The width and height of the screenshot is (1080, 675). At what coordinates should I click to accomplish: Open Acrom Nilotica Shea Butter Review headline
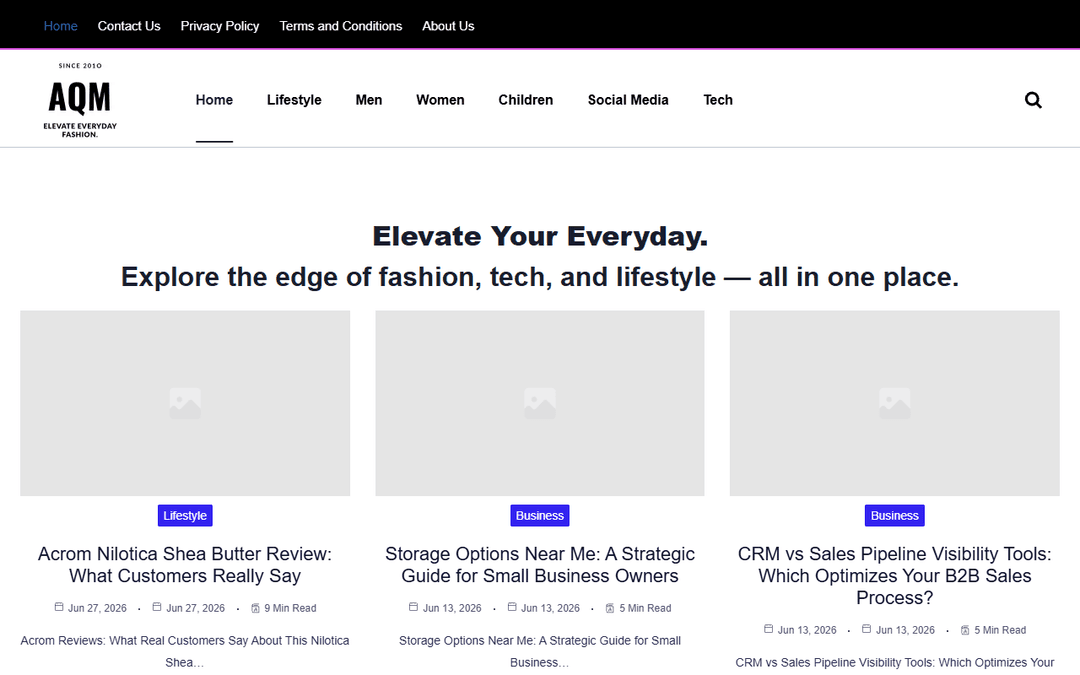click(x=185, y=565)
